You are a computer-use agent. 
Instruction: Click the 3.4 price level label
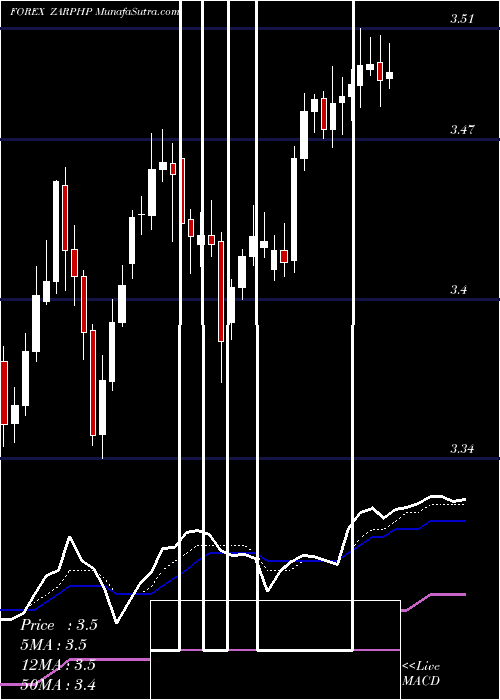458,290
